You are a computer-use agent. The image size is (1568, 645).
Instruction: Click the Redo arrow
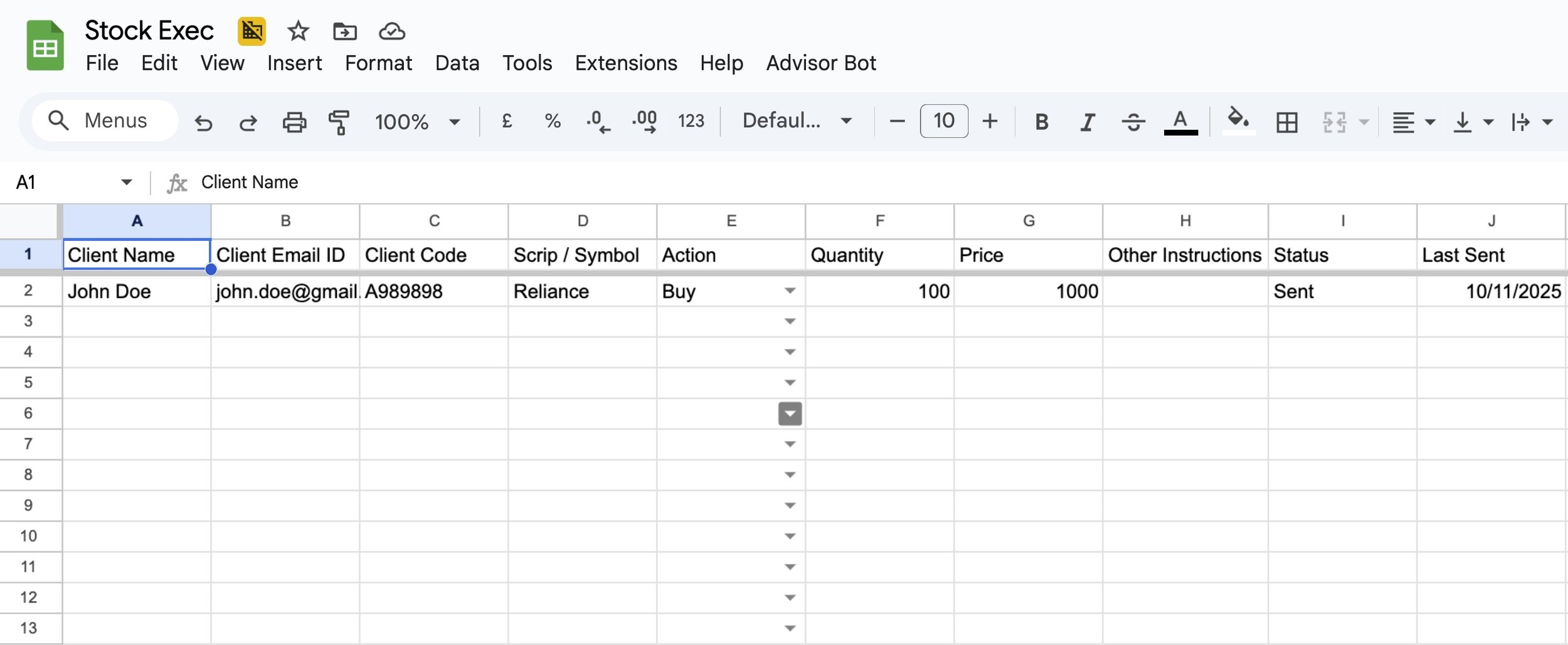coord(248,122)
